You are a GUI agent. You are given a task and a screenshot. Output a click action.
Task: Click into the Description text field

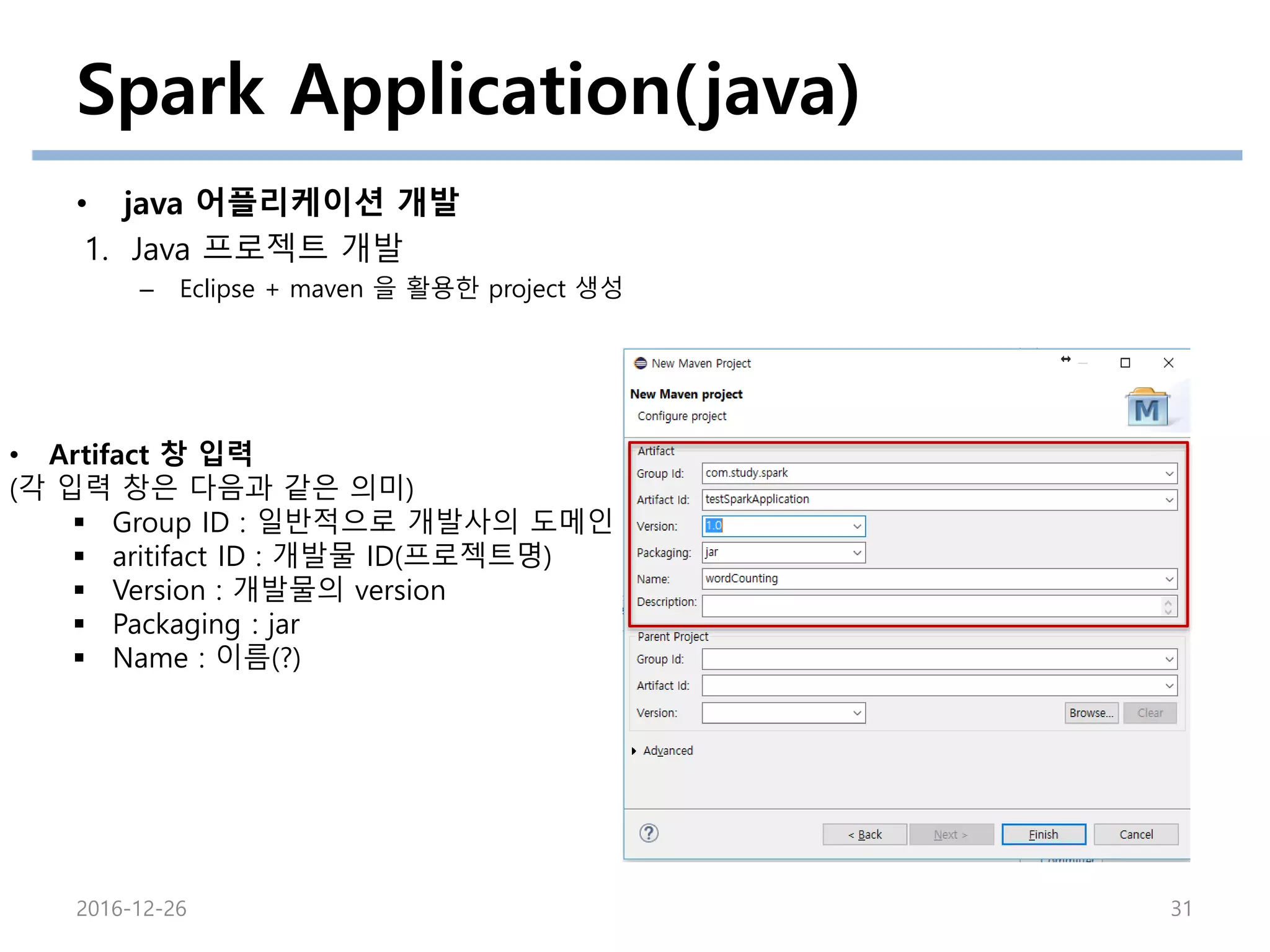pos(930,606)
